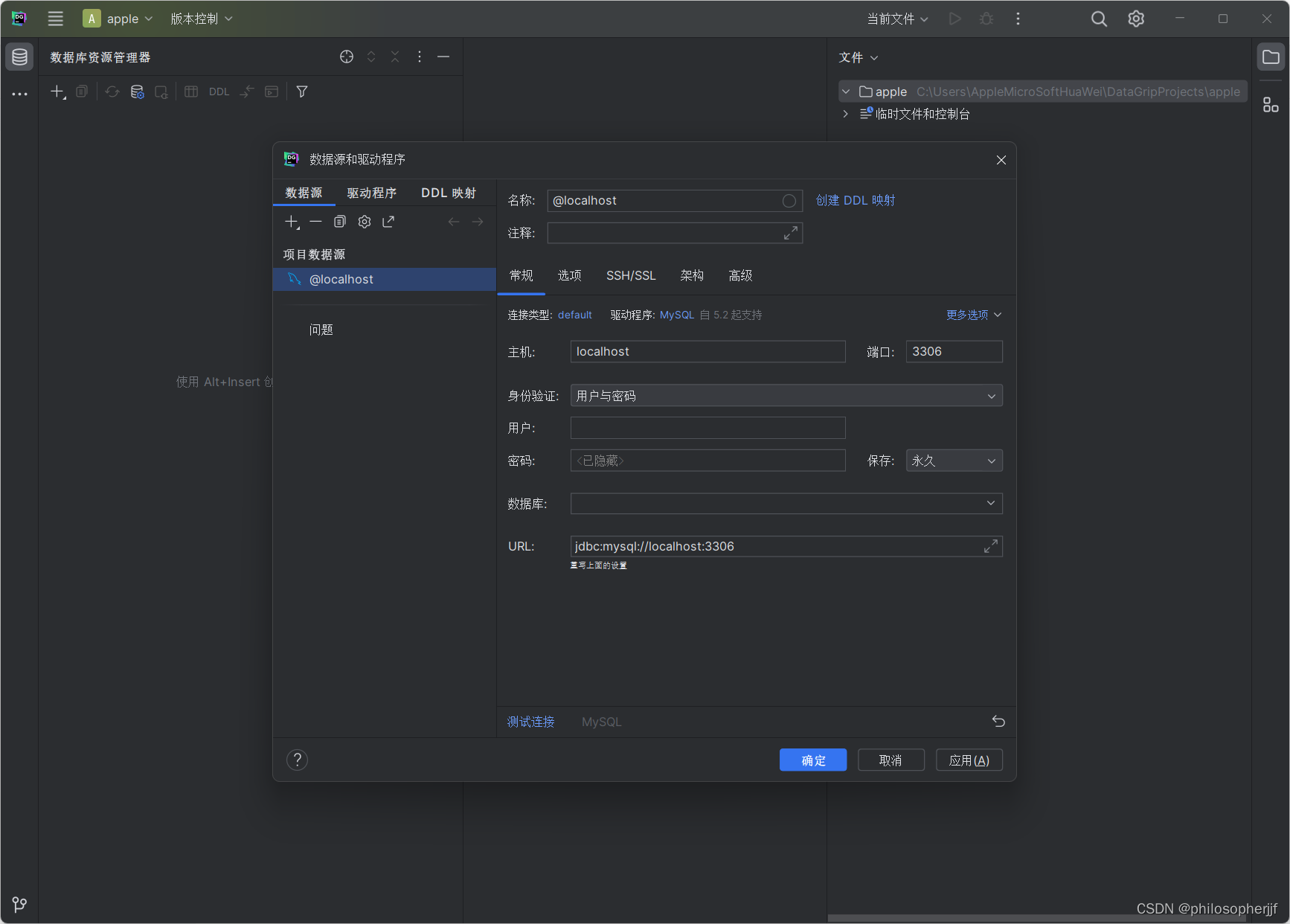Screen dimensions: 1290x924
Task: Open database explorer options kebab menu
Action: click(420, 57)
